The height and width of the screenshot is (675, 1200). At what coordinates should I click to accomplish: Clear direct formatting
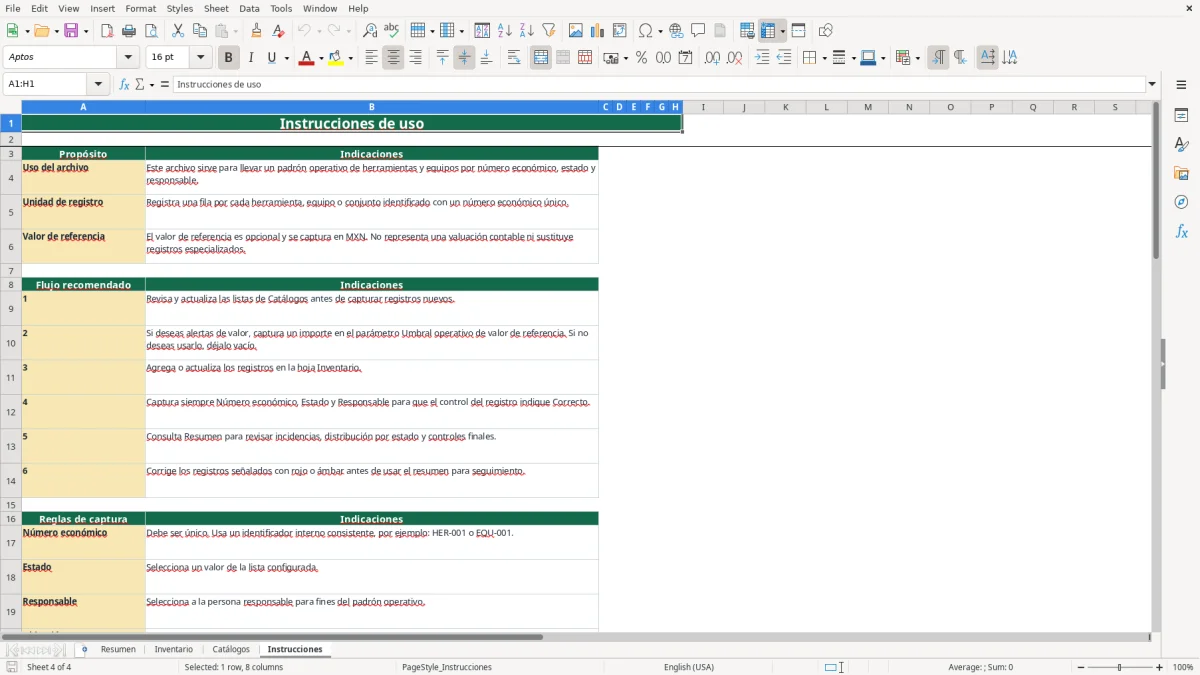tap(278, 31)
